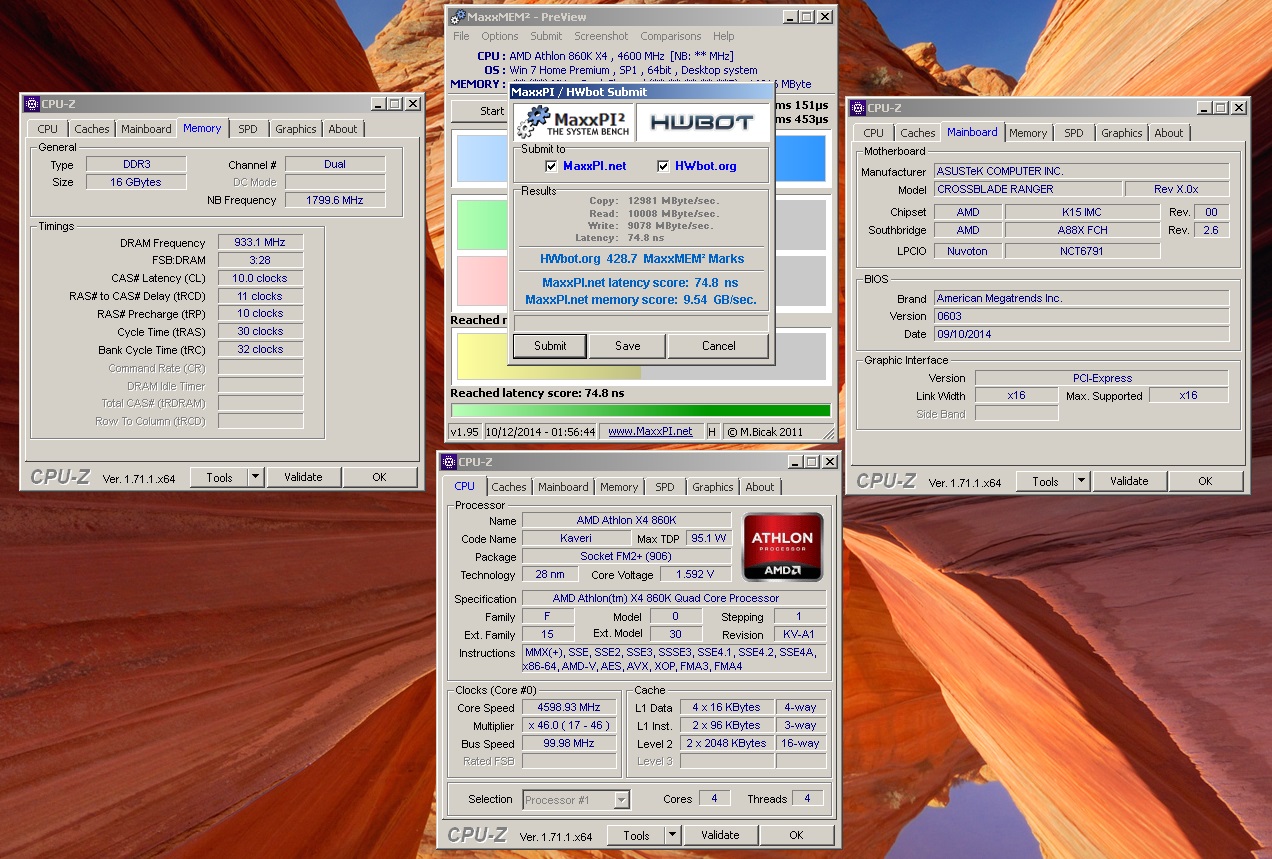Click OK in CPU tab window
The height and width of the screenshot is (859, 1272).
[796, 835]
